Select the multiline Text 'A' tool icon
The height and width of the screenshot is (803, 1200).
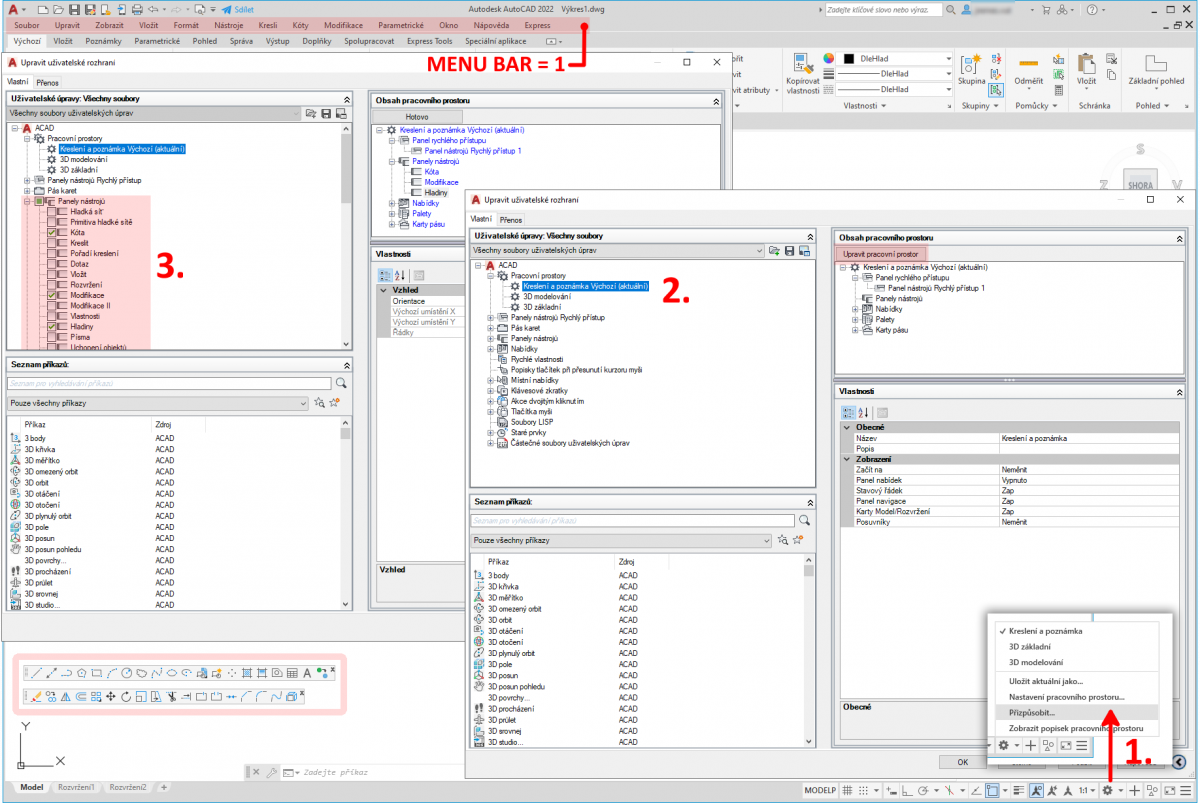[307, 673]
